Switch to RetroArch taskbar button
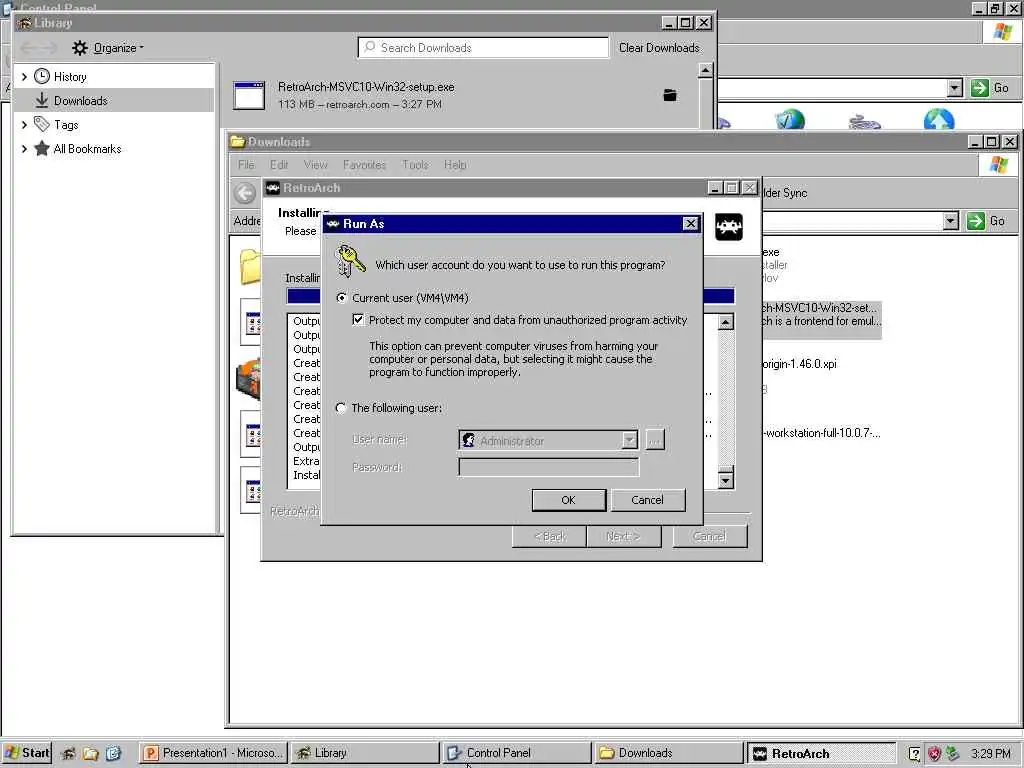The image size is (1024, 768). pos(821,753)
